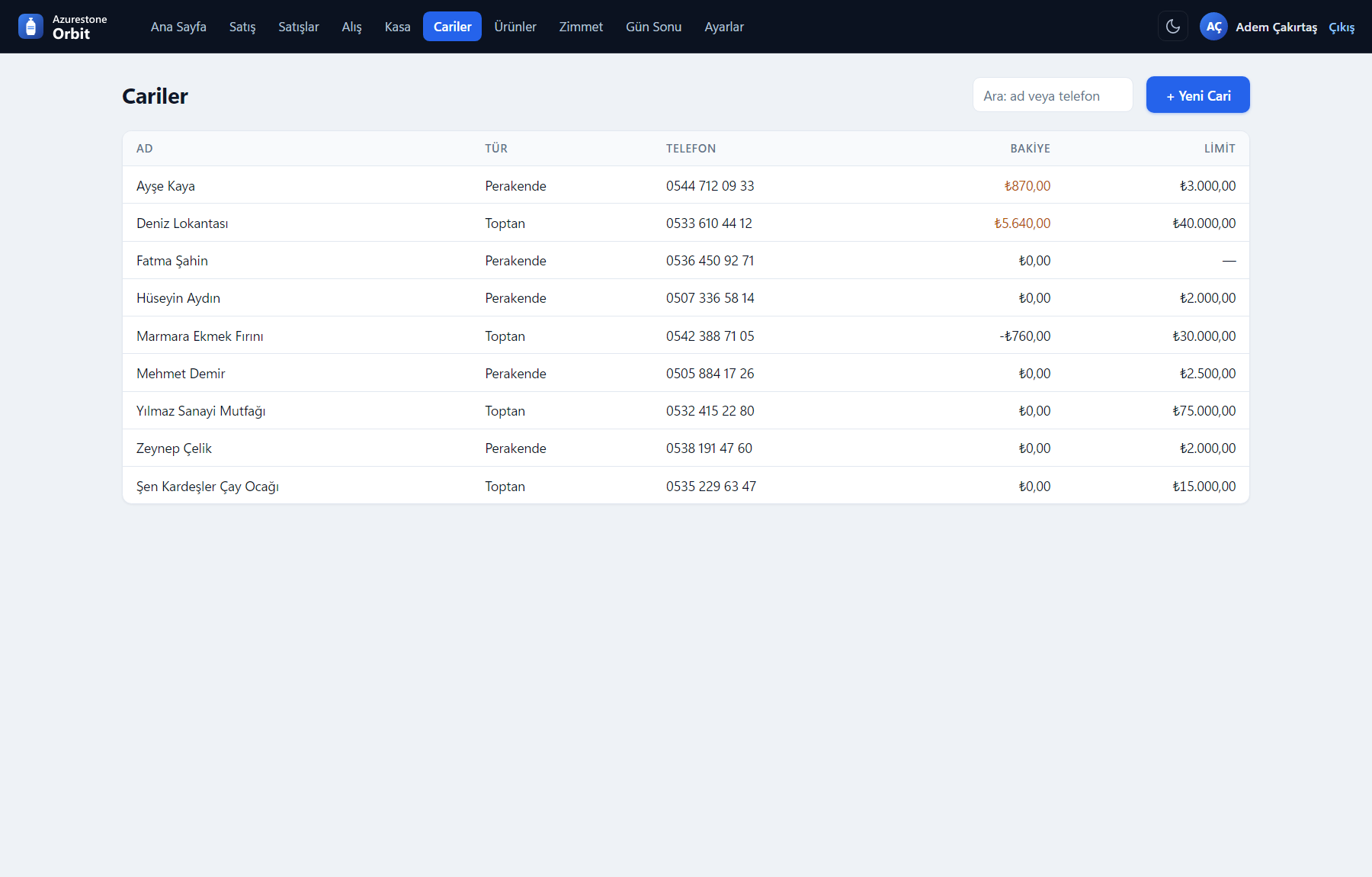
Task: Switch to the Ürünler page
Action: [x=515, y=27]
